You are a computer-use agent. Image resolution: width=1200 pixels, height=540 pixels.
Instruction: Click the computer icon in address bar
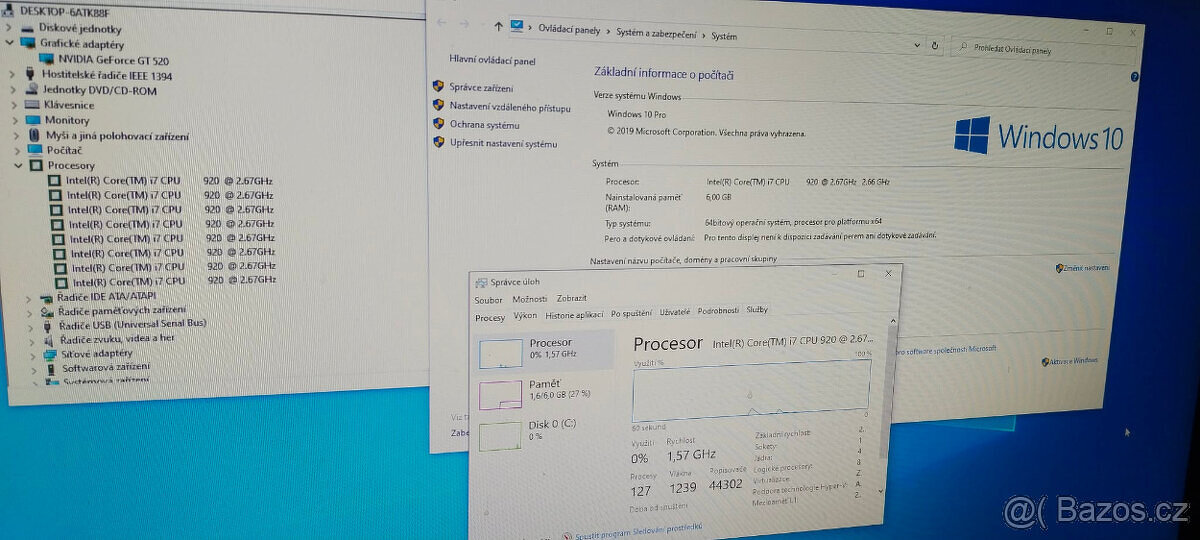coord(516,27)
